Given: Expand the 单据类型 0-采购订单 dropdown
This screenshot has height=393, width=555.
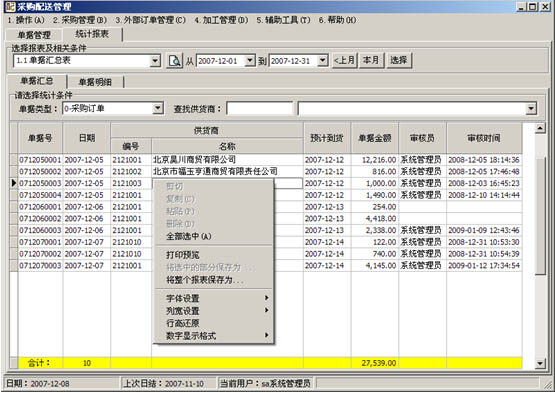Looking at the screenshot, I should coord(158,108).
